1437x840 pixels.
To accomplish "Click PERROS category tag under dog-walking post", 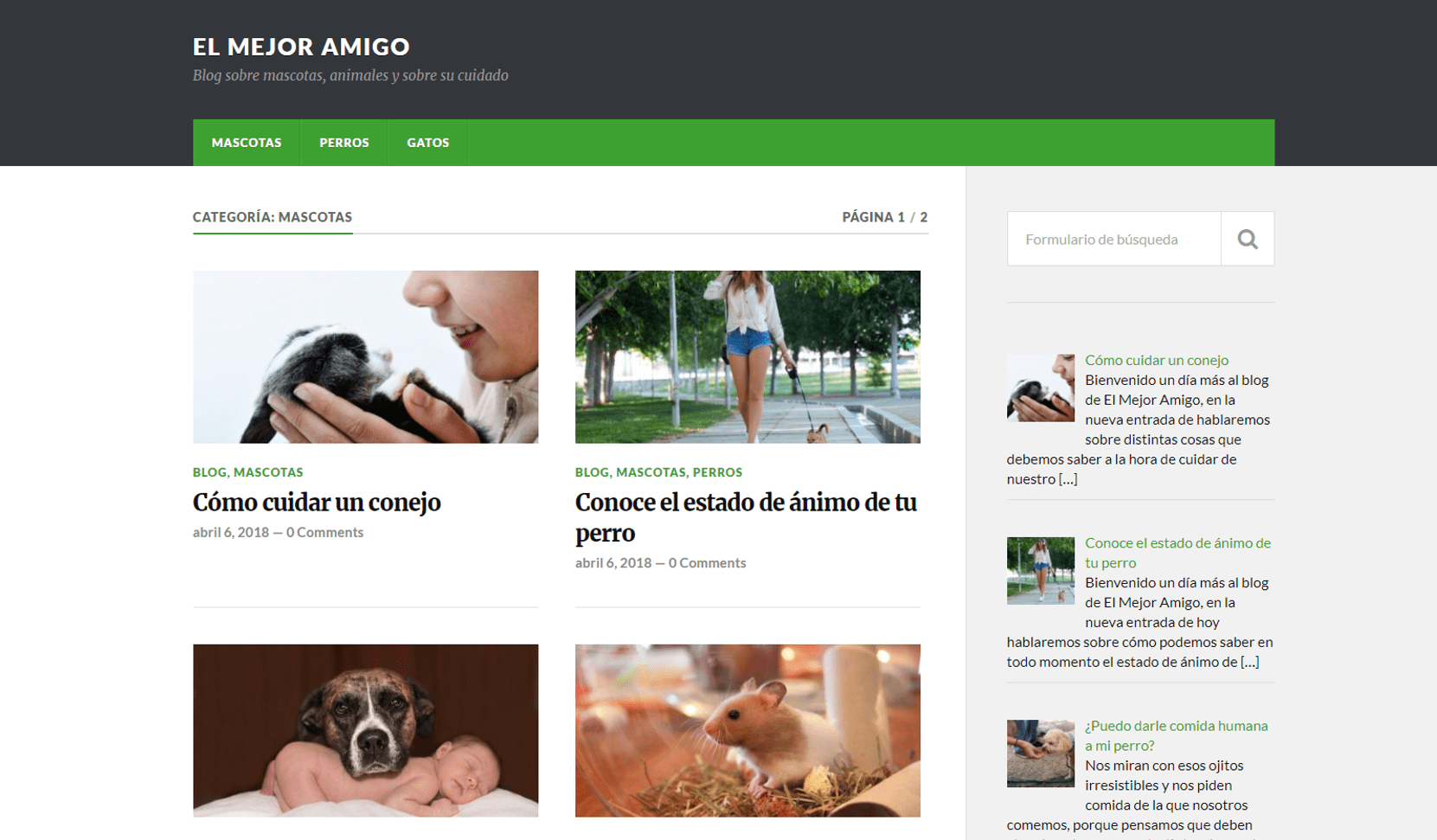I will point(717,472).
